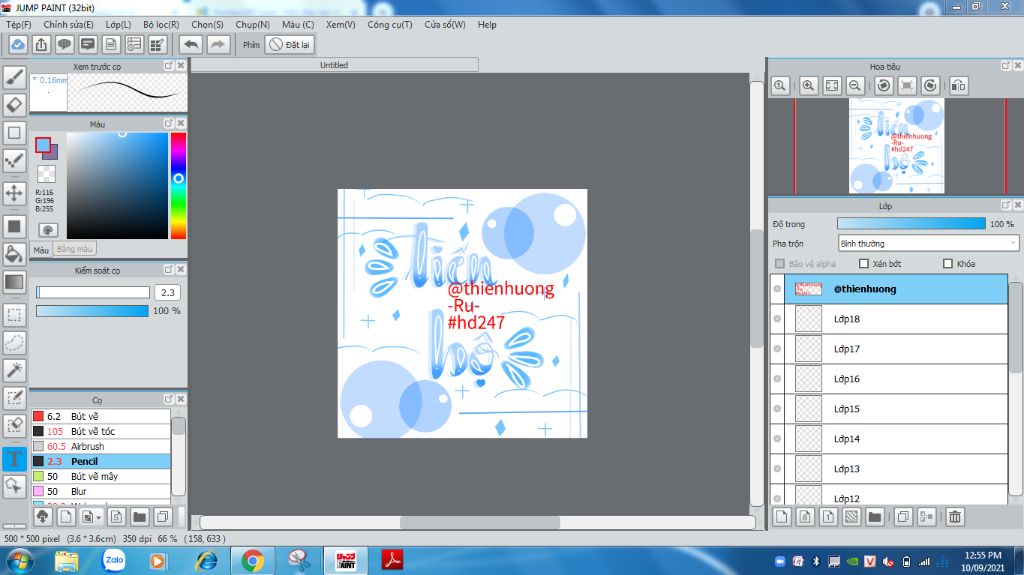The image size is (1024, 575).
Task: Open the Pha trộn blend mode dropdown
Action: pyautogui.click(x=927, y=243)
